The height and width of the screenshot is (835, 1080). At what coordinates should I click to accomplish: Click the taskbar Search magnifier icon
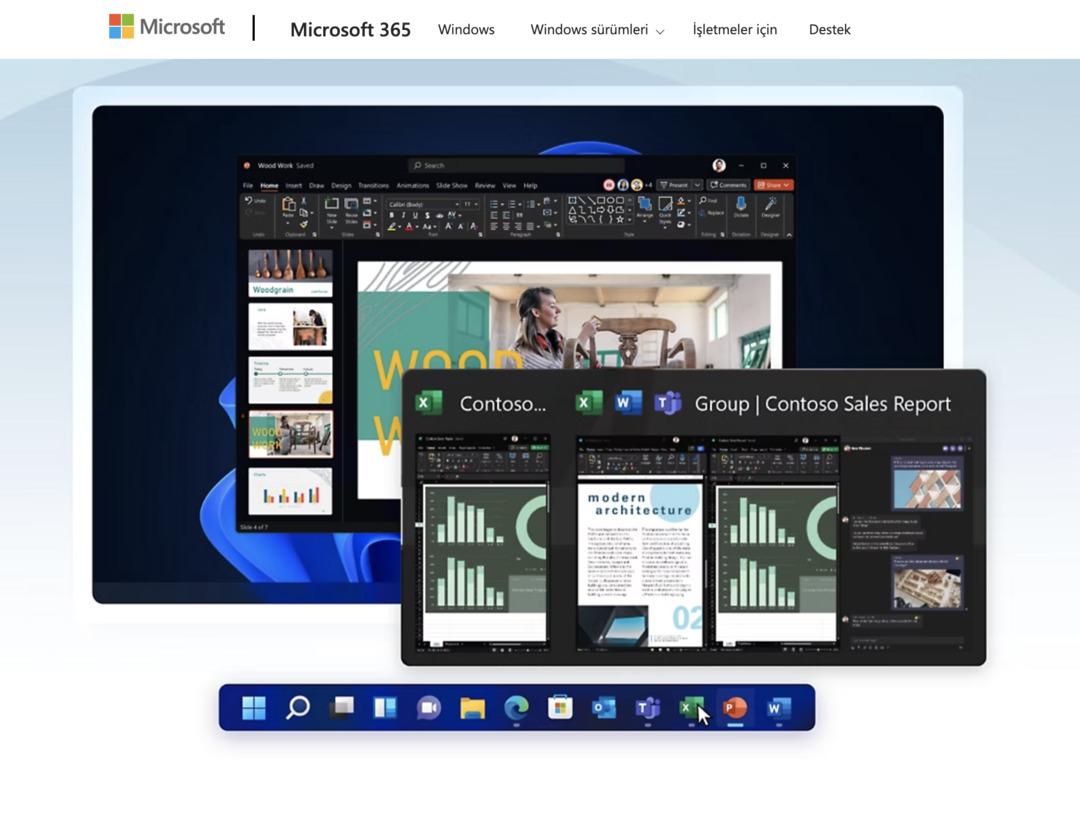pyautogui.click(x=298, y=708)
